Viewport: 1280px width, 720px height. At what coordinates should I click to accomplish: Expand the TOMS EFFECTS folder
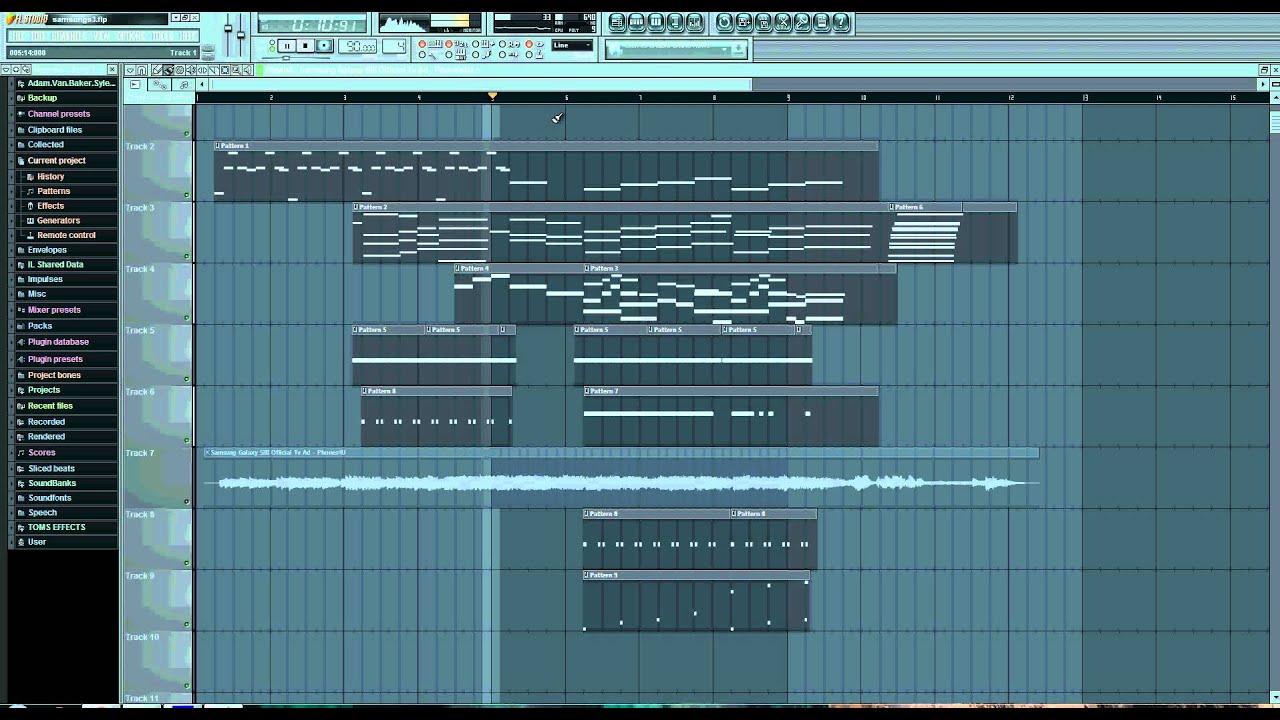coord(57,527)
